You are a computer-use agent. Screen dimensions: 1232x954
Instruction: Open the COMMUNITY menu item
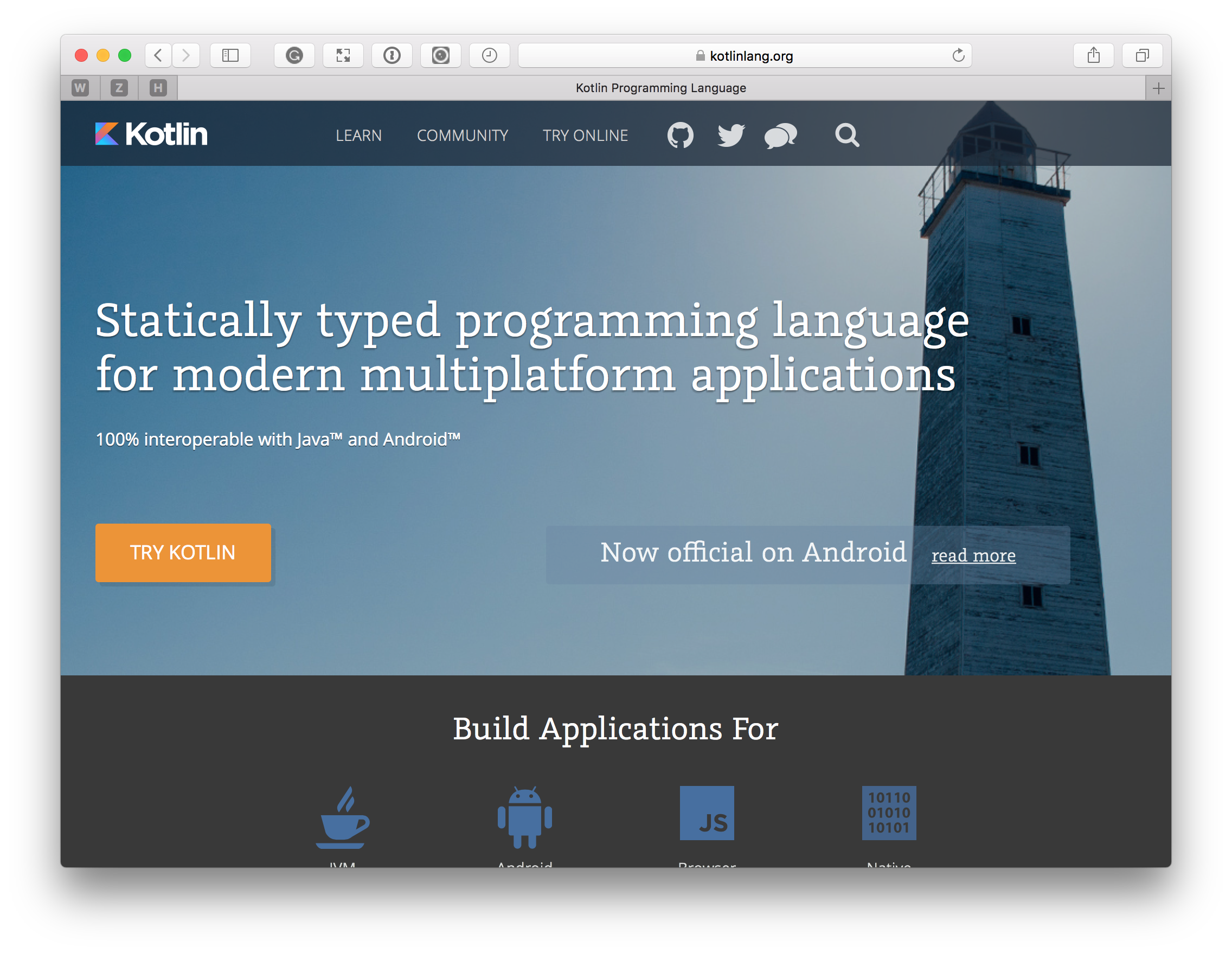(x=463, y=136)
